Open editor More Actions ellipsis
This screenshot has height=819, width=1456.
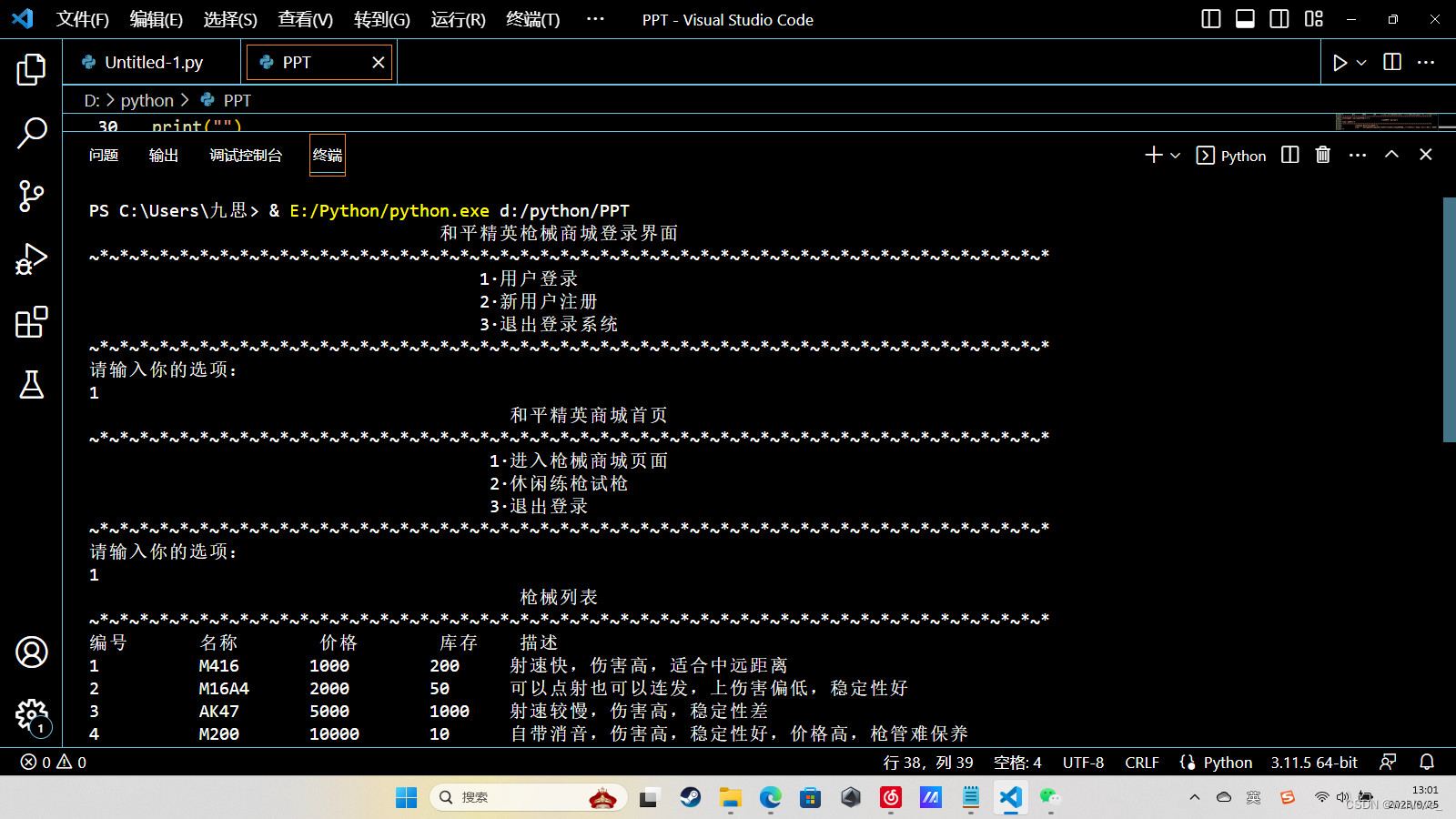1426,62
